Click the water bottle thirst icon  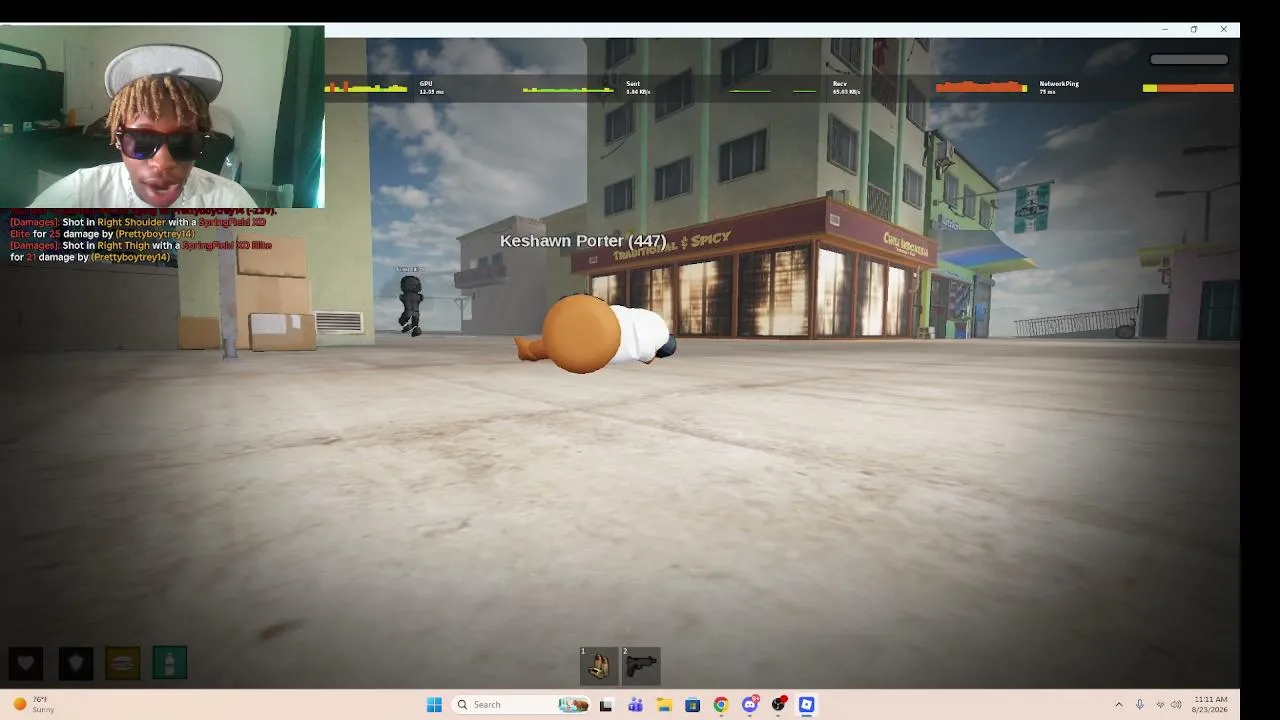pos(170,663)
